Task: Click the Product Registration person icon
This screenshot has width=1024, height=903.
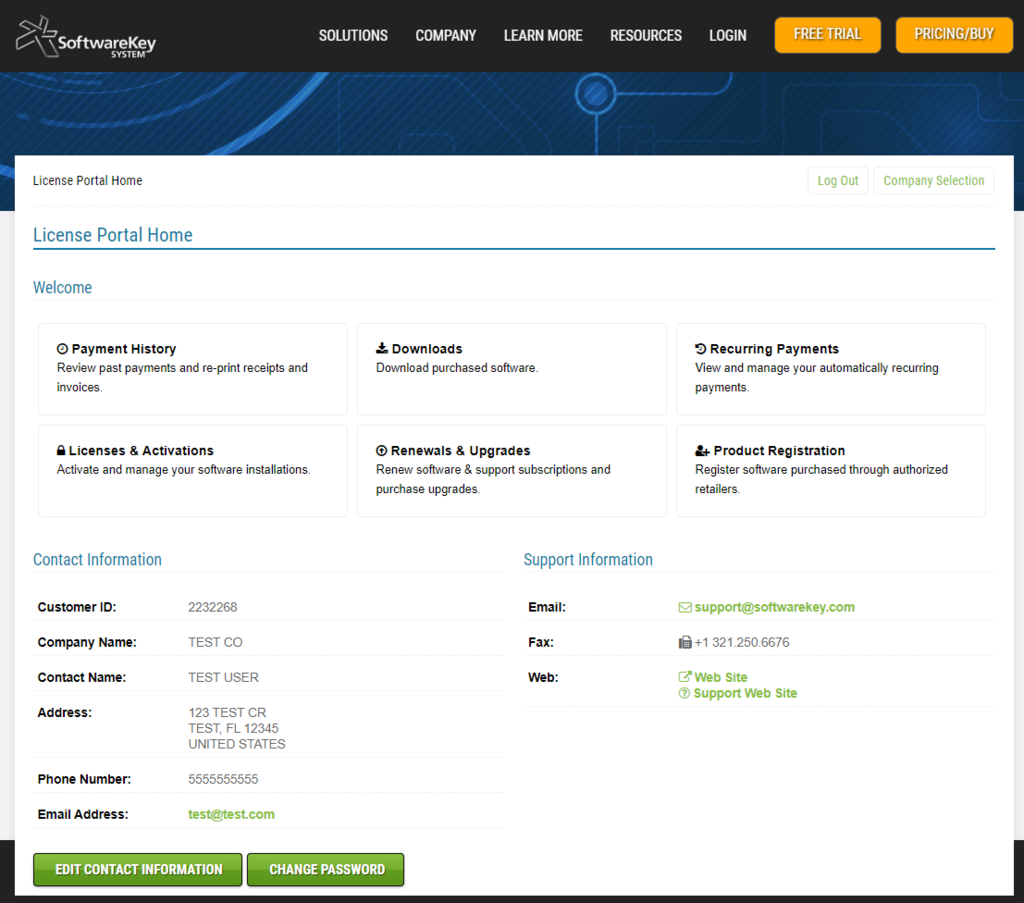Action: click(x=703, y=451)
